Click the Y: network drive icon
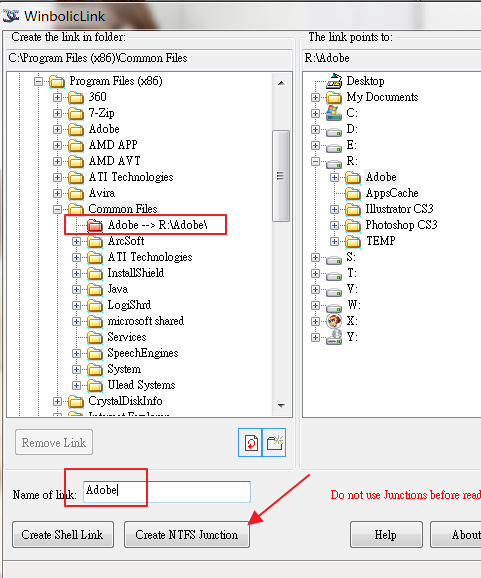The width and height of the screenshot is (481, 578). pyautogui.click(x=334, y=337)
